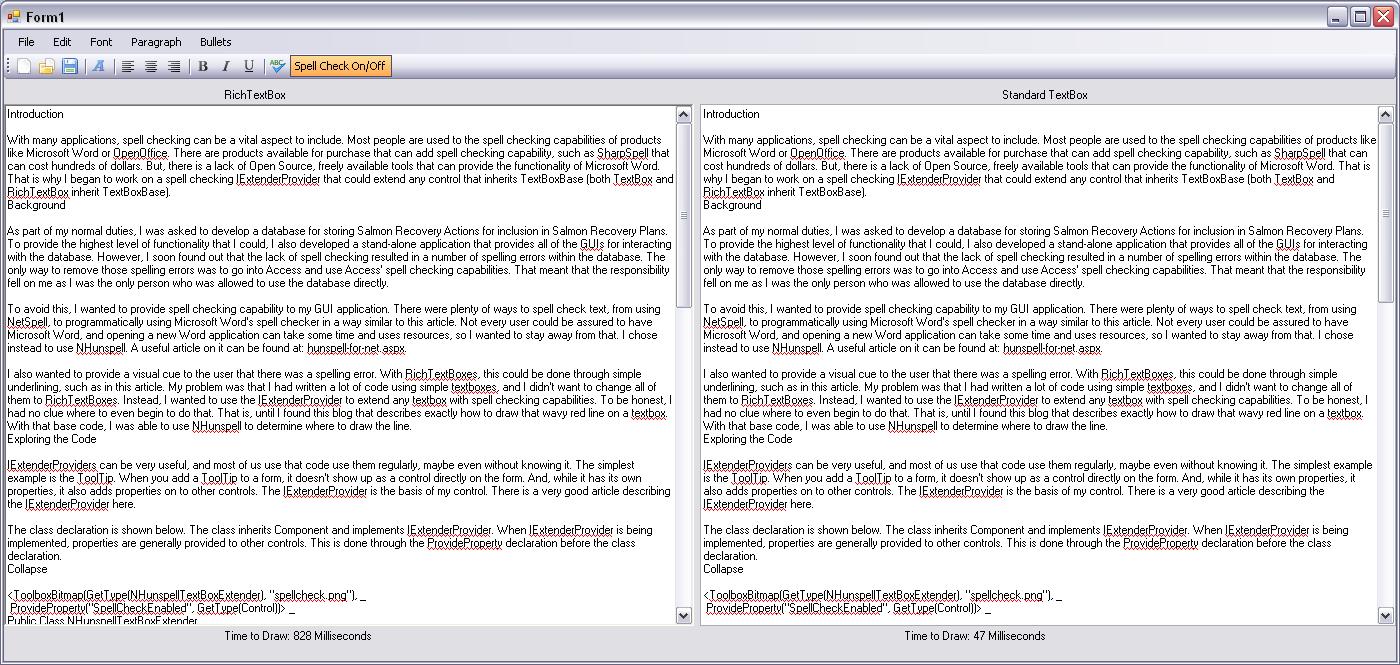The image size is (1400, 665).
Task: Click 'Time to Draw: 828 Milliseconds' label
Action: (x=298, y=636)
